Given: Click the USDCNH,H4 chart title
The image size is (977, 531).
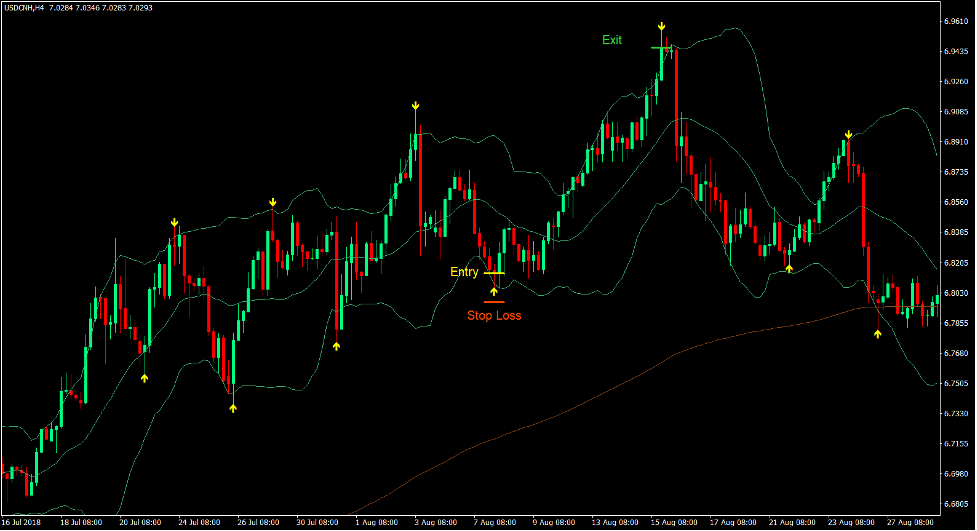Looking at the screenshot, I should pos(30,8).
